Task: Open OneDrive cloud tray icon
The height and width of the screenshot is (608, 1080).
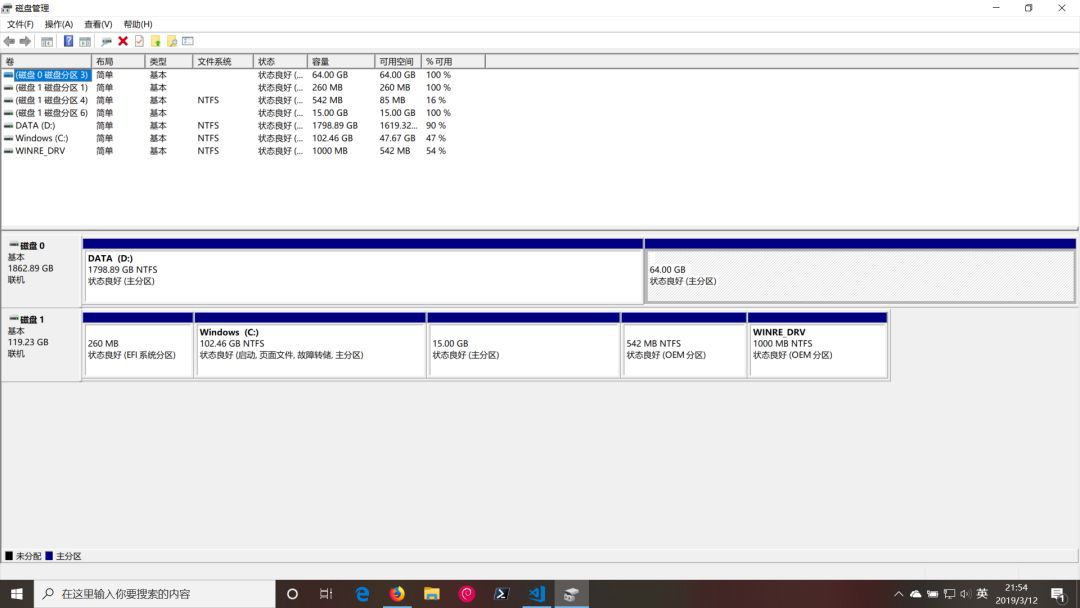Action: click(915, 594)
